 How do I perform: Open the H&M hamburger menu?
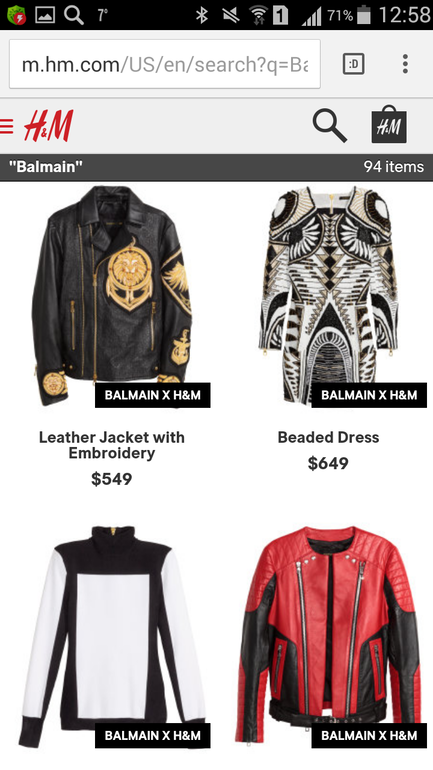pos(6,126)
